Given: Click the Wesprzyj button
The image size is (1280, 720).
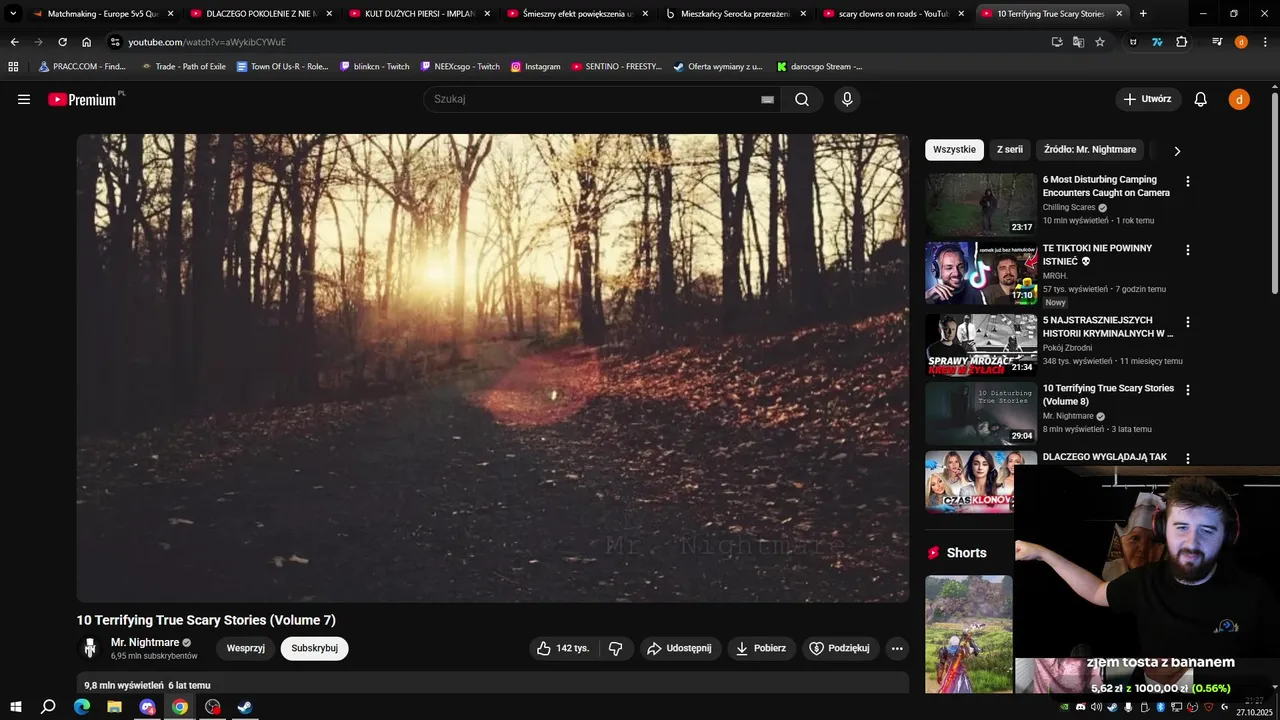Looking at the screenshot, I should [x=245, y=648].
